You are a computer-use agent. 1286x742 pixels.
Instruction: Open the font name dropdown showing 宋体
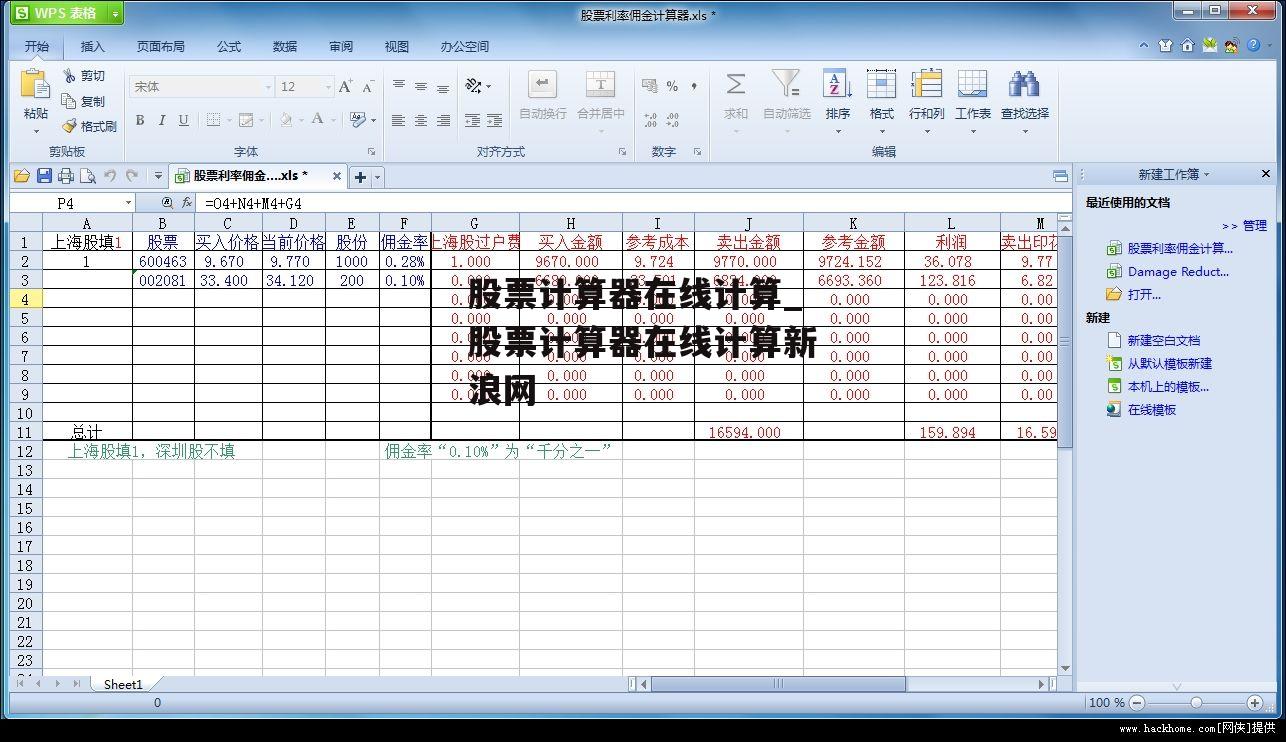point(268,87)
